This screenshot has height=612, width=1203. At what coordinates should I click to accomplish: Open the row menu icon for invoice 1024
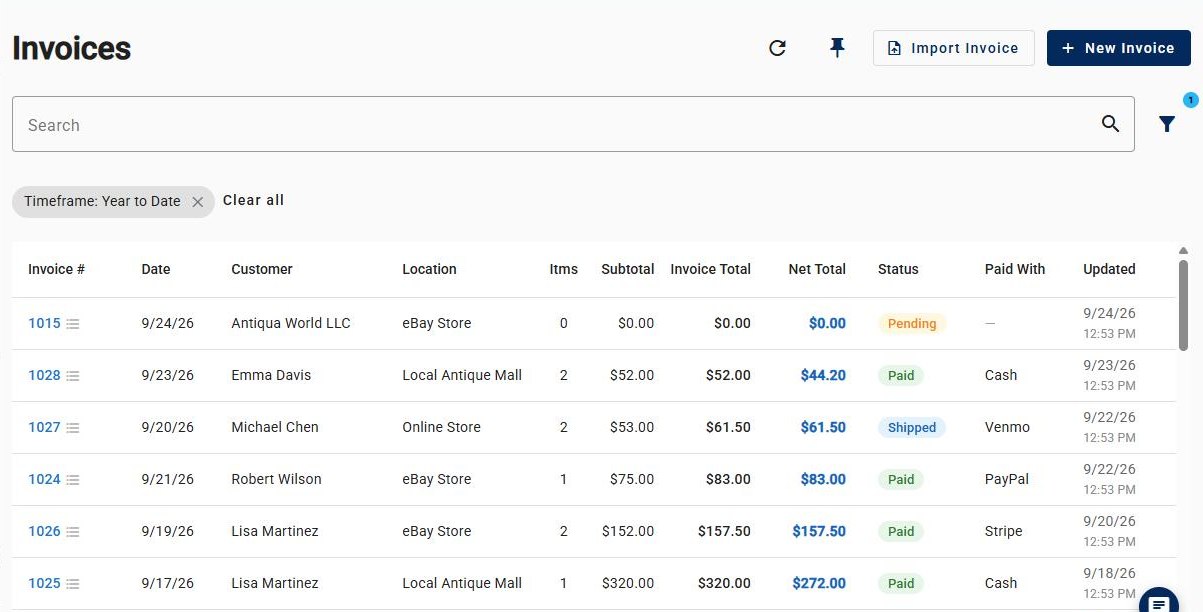click(73, 480)
